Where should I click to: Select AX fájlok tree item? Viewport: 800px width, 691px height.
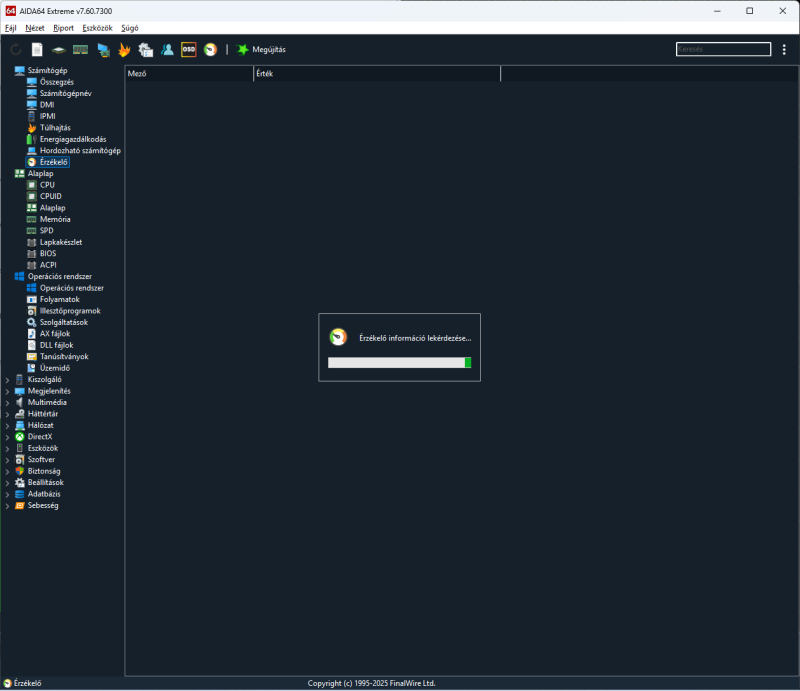55,334
